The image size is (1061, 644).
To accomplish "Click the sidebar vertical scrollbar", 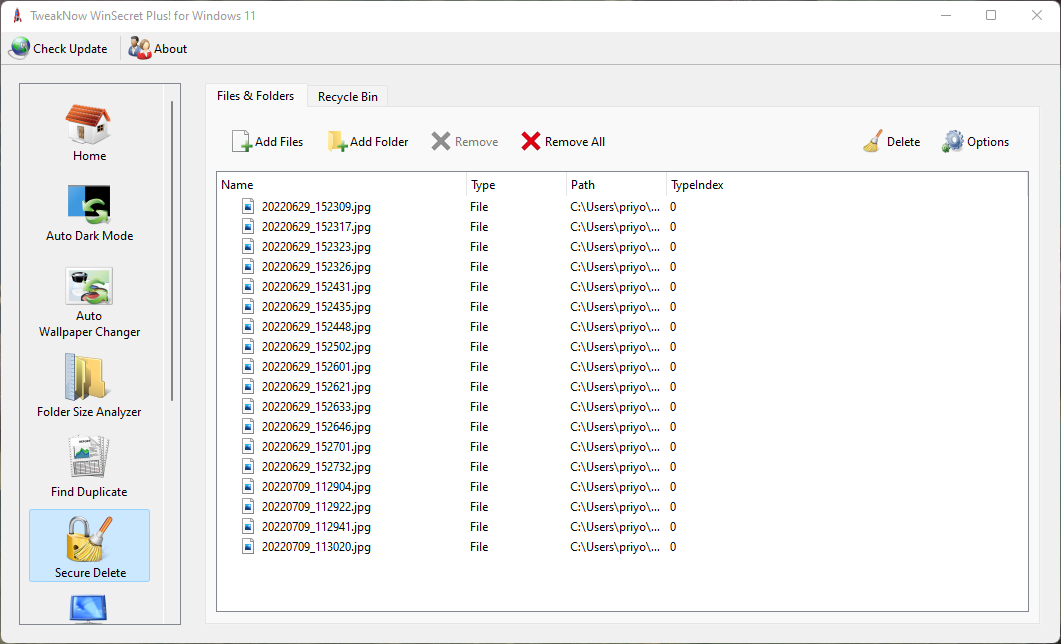I will pyautogui.click(x=173, y=250).
